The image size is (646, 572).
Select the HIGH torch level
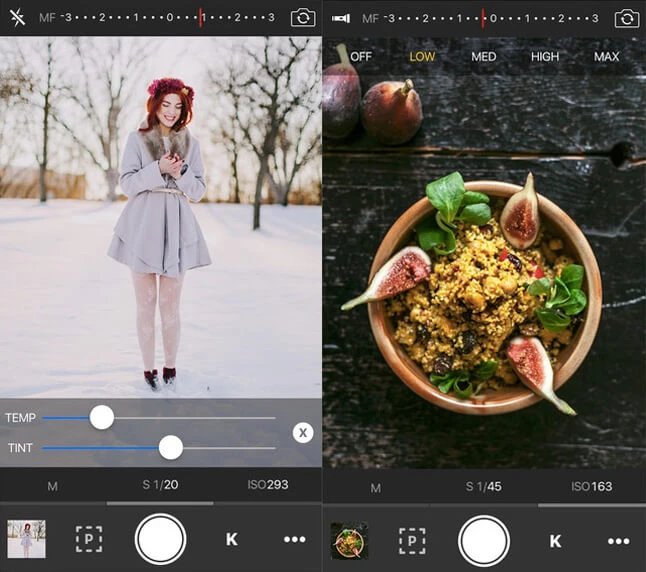click(545, 57)
